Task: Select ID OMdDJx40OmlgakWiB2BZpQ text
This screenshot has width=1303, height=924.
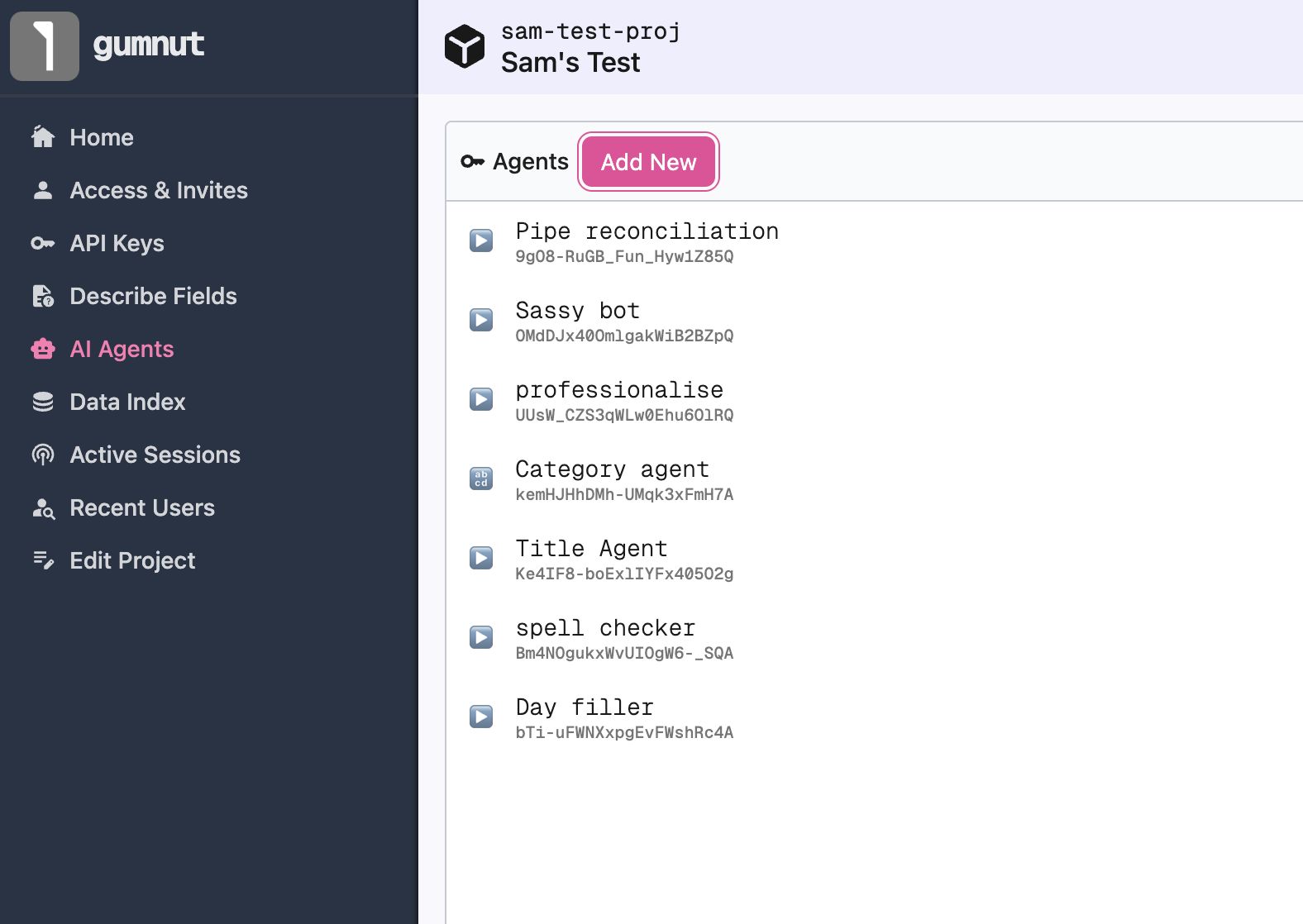Action: point(624,336)
